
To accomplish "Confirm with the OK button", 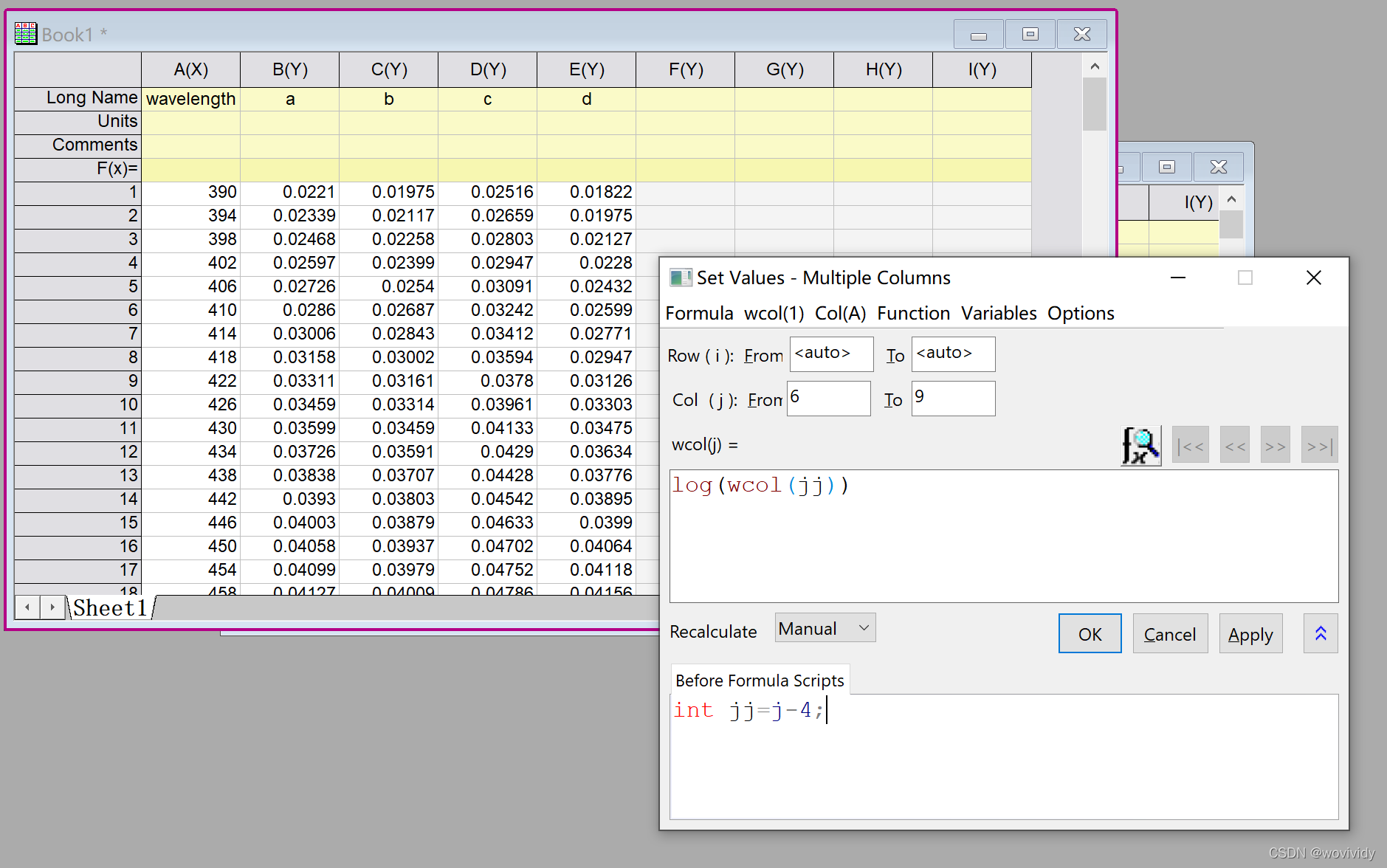I will [x=1090, y=633].
